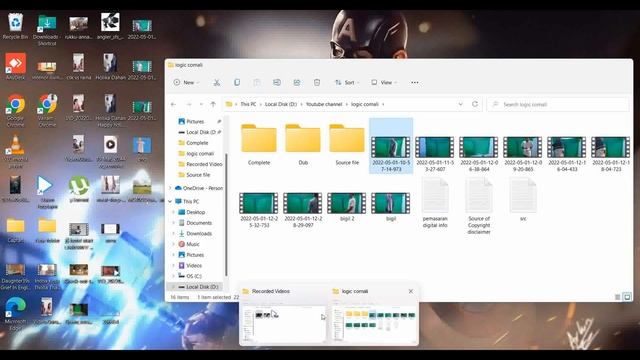Viewport: 640px width, 360px height.
Task: Open the New dropdown in the toolbar
Action: coord(186,82)
